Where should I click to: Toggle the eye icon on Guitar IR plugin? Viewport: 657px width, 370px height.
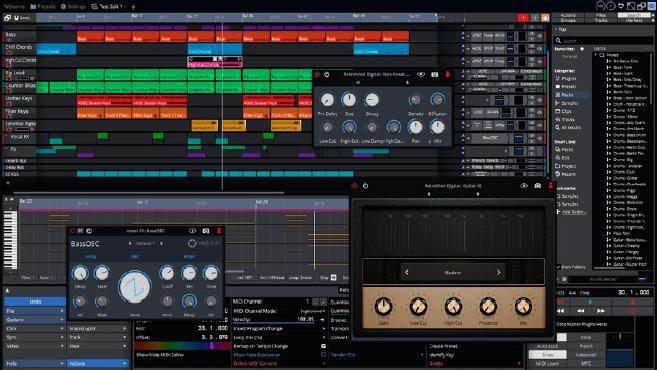[524, 186]
